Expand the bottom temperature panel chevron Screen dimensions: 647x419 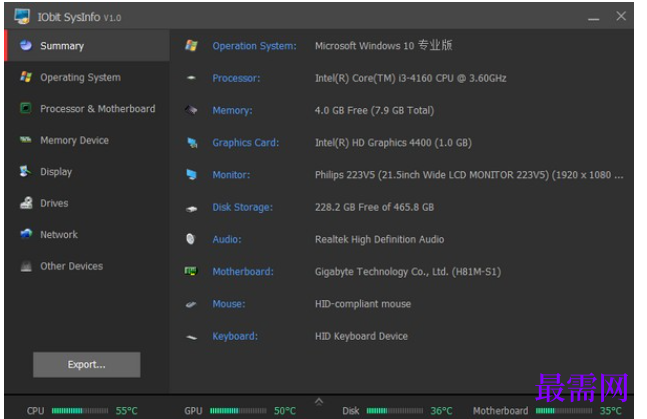coord(319,401)
